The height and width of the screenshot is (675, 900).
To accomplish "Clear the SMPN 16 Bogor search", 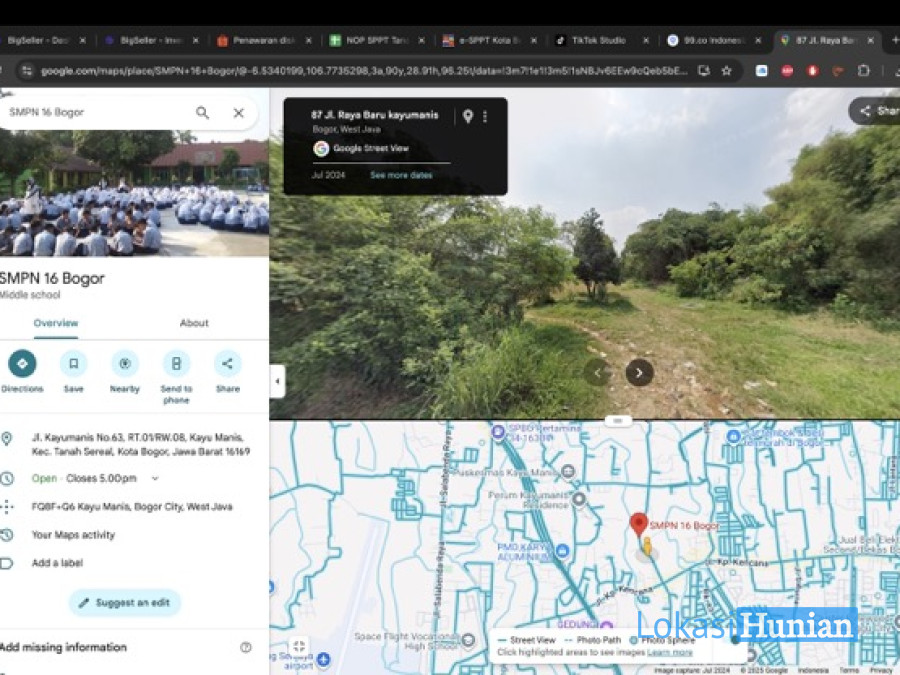I will click(x=239, y=112).
